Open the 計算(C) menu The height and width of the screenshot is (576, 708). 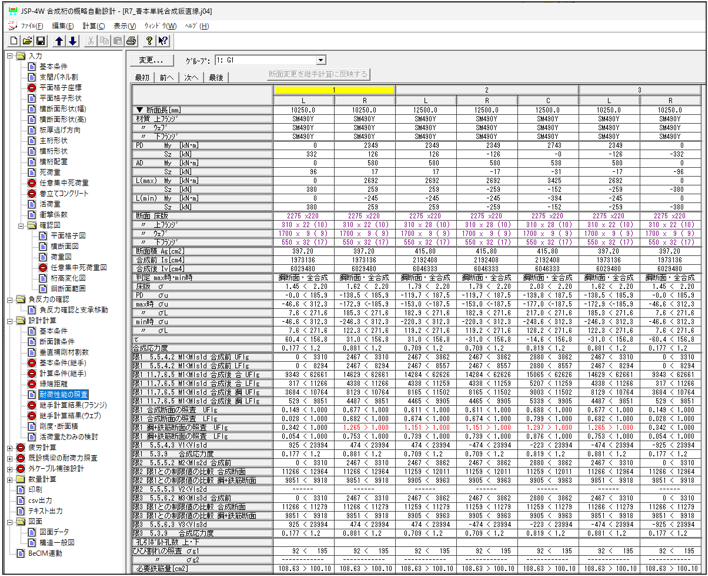tap(93, 24)
